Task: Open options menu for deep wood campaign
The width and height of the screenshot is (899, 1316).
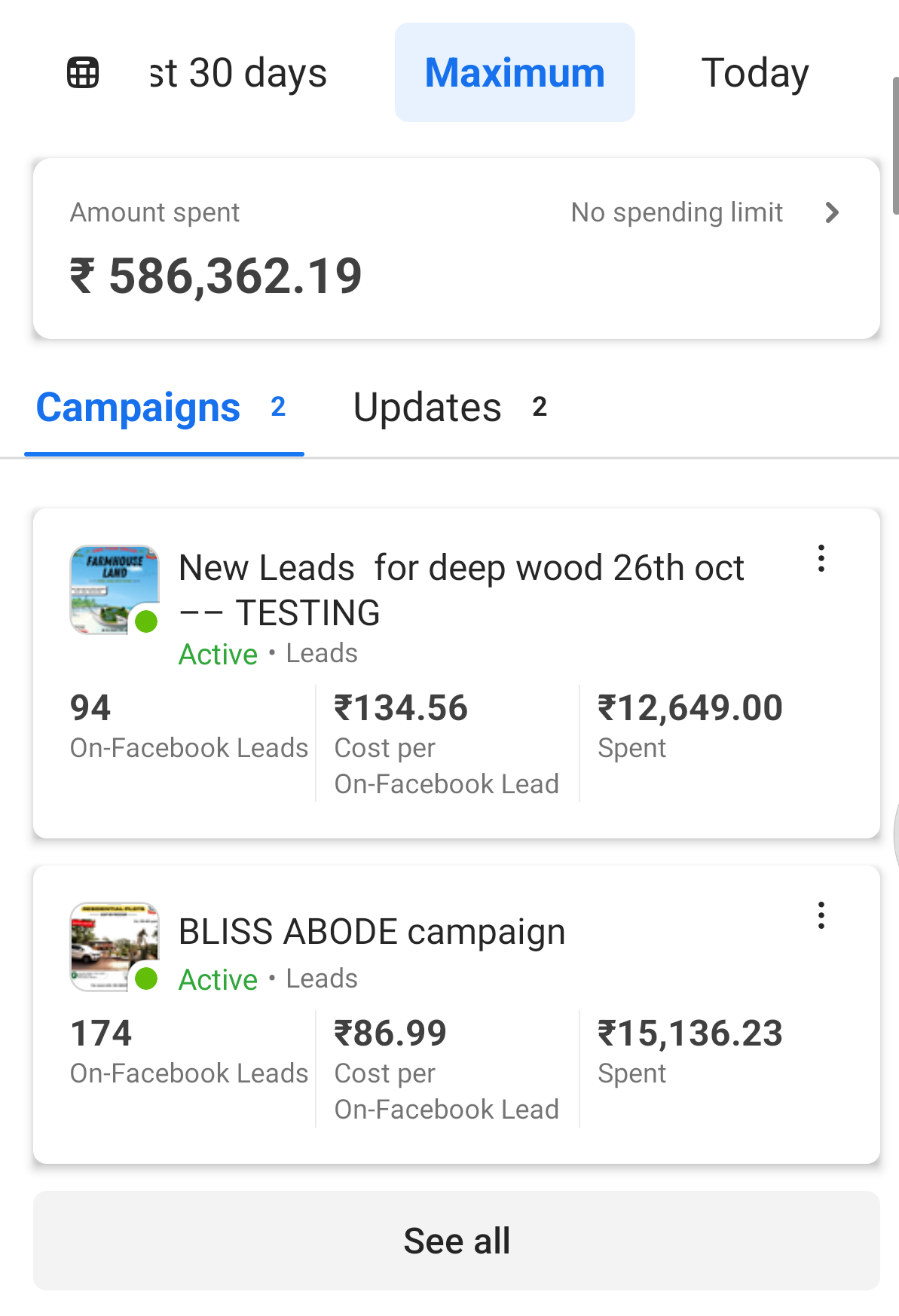Action: tap(821, 559)
